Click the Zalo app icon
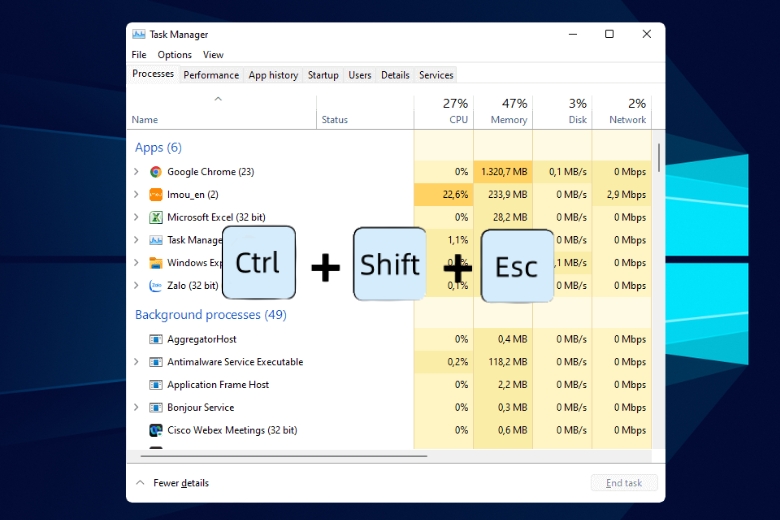Screen dimensions: 780x520 coord(156,286)
